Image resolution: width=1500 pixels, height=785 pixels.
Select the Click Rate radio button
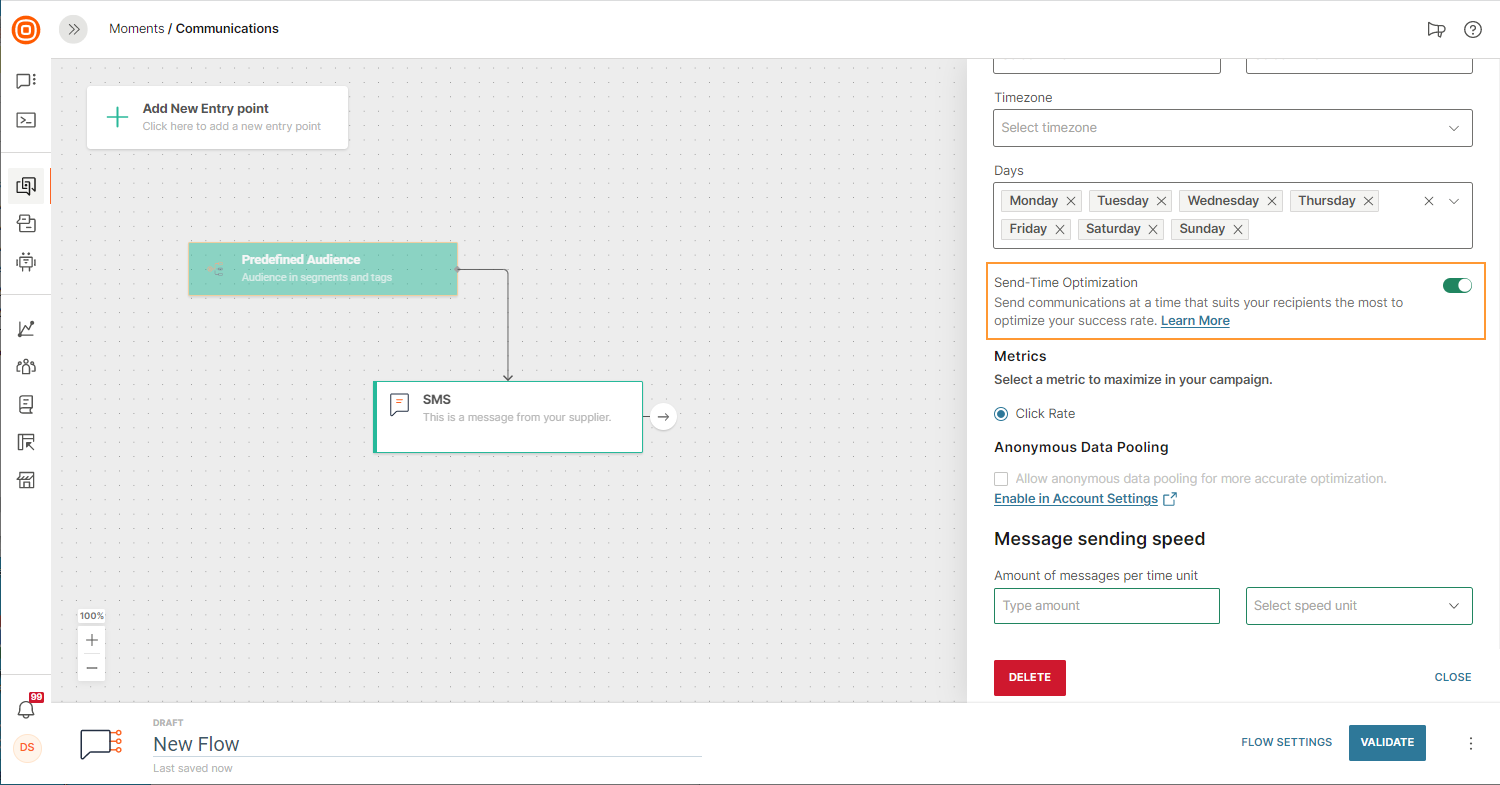coord(1001,414)
